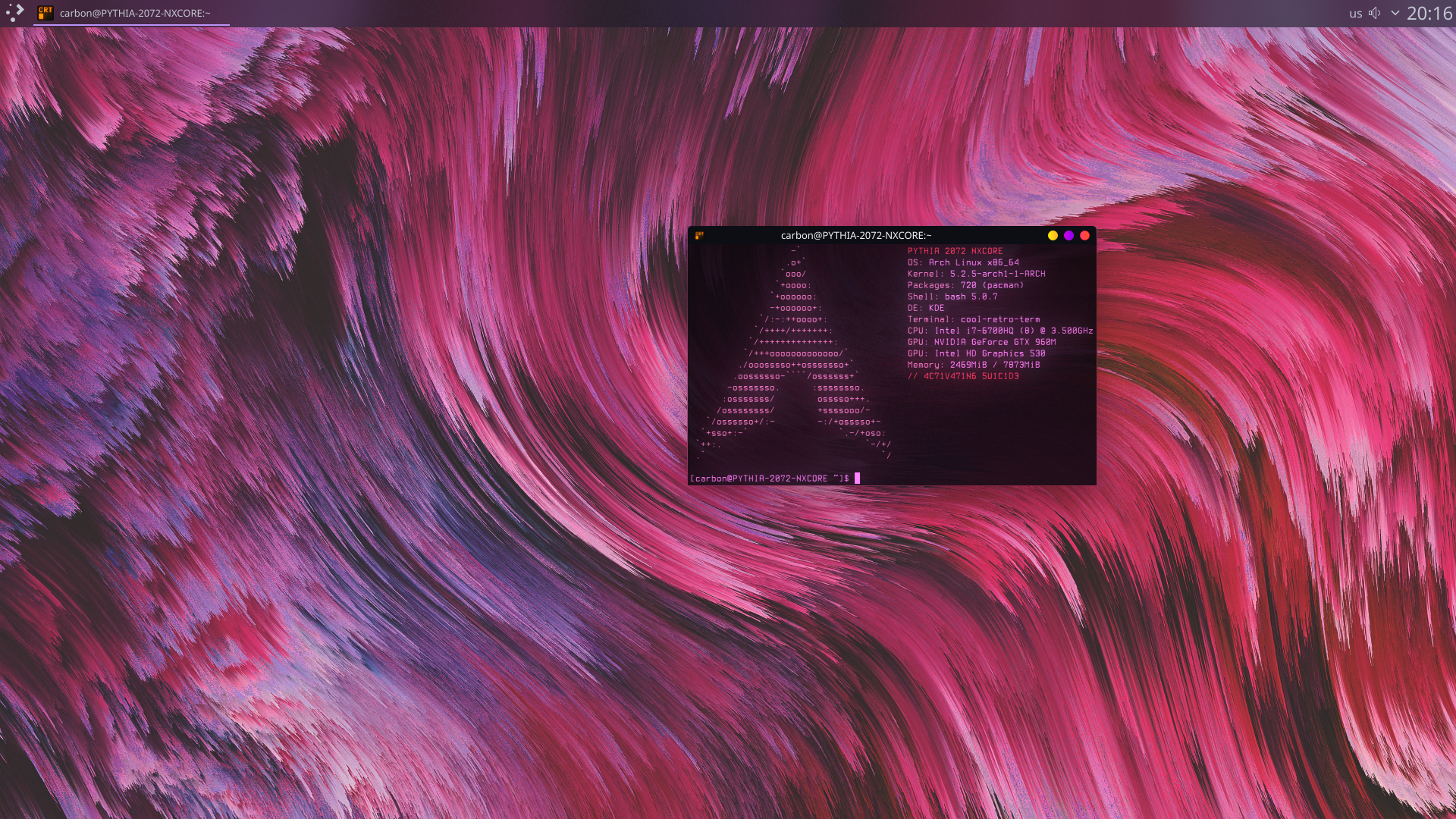Click the PYTHIA 2072 NXCORE header line
The height and width of the screenshot is (819, 1456).
point(955,251)
